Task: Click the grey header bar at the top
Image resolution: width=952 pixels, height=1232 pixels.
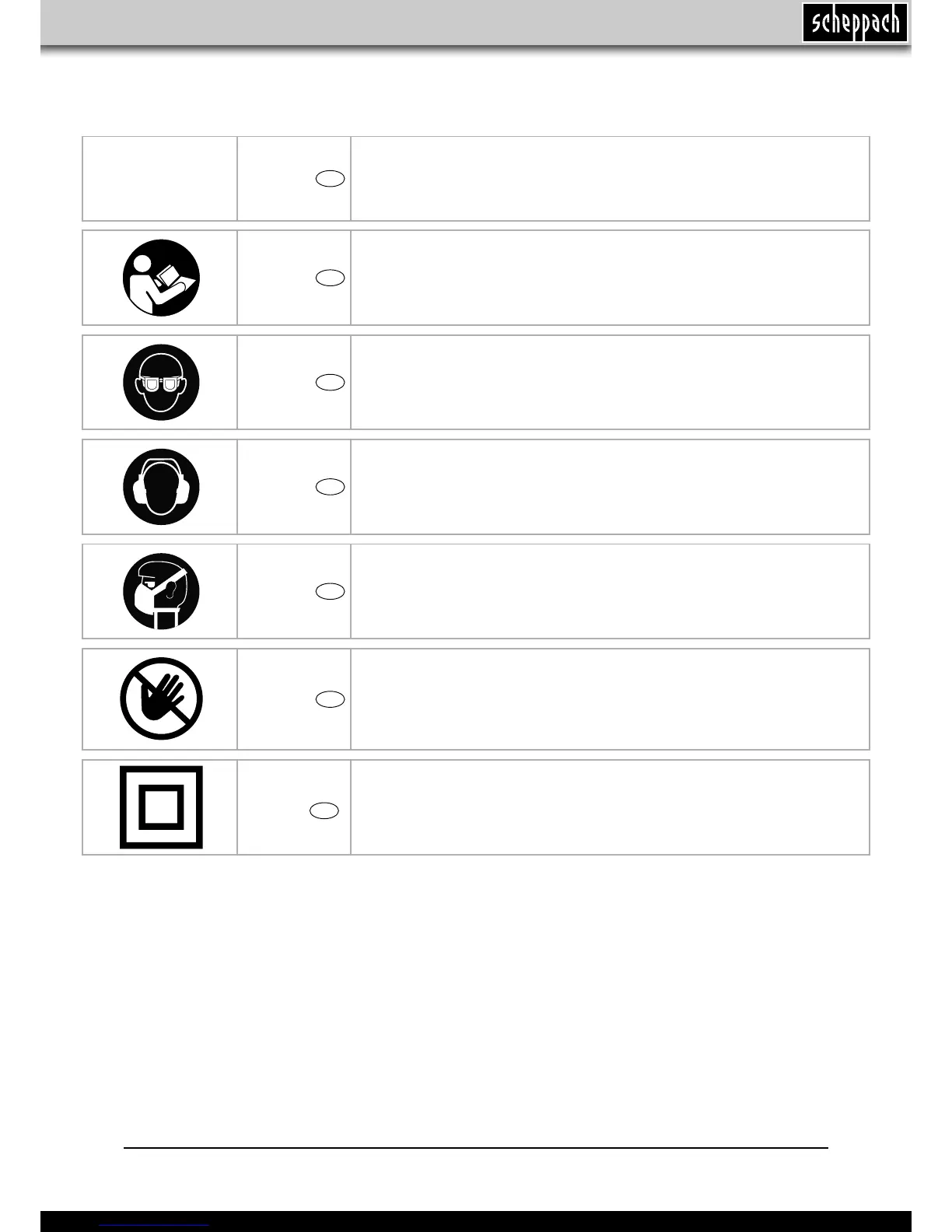Action: click(476, 23)
